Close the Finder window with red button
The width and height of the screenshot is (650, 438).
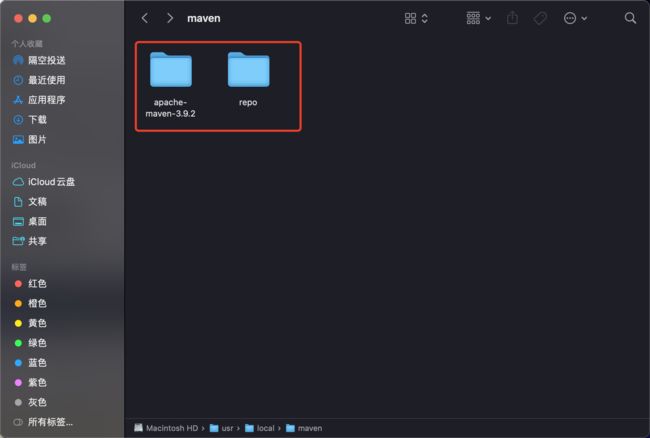18,18
